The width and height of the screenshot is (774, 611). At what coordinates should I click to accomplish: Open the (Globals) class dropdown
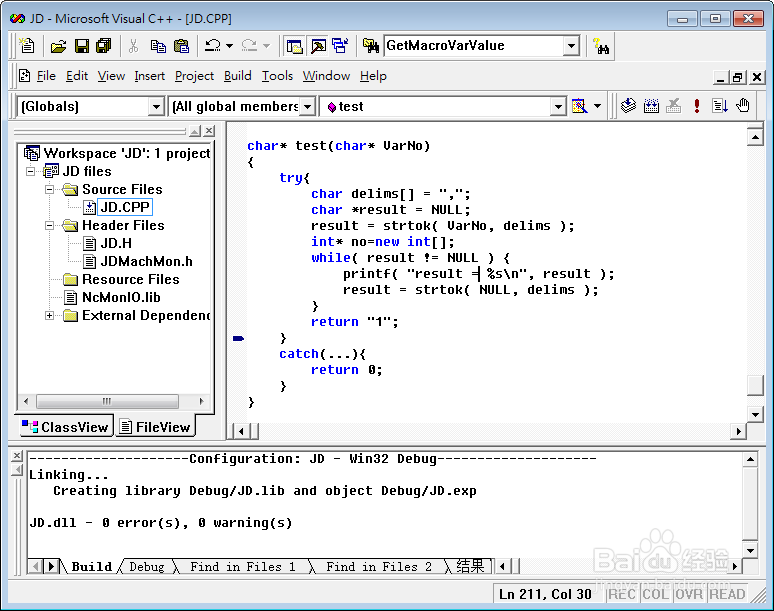[x=155, y=107]
